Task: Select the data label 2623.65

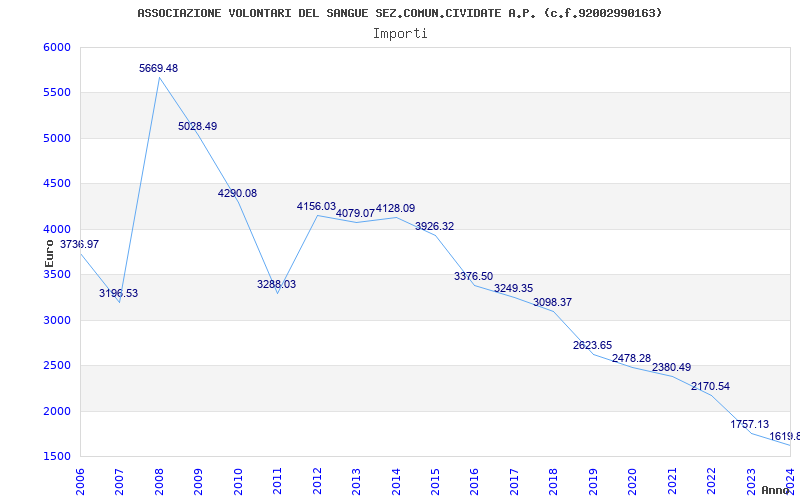Action: [x=592, y=345]
